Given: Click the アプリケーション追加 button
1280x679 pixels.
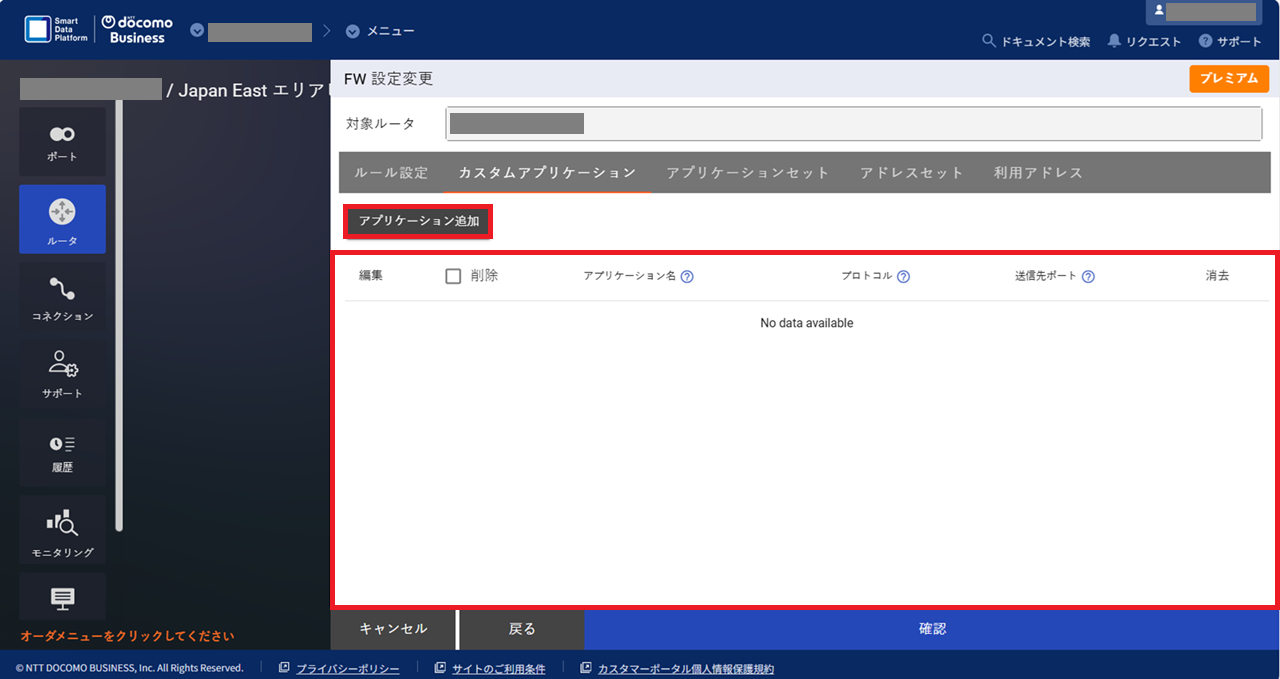Looking at the screenshot, I should tap(417, 221).
